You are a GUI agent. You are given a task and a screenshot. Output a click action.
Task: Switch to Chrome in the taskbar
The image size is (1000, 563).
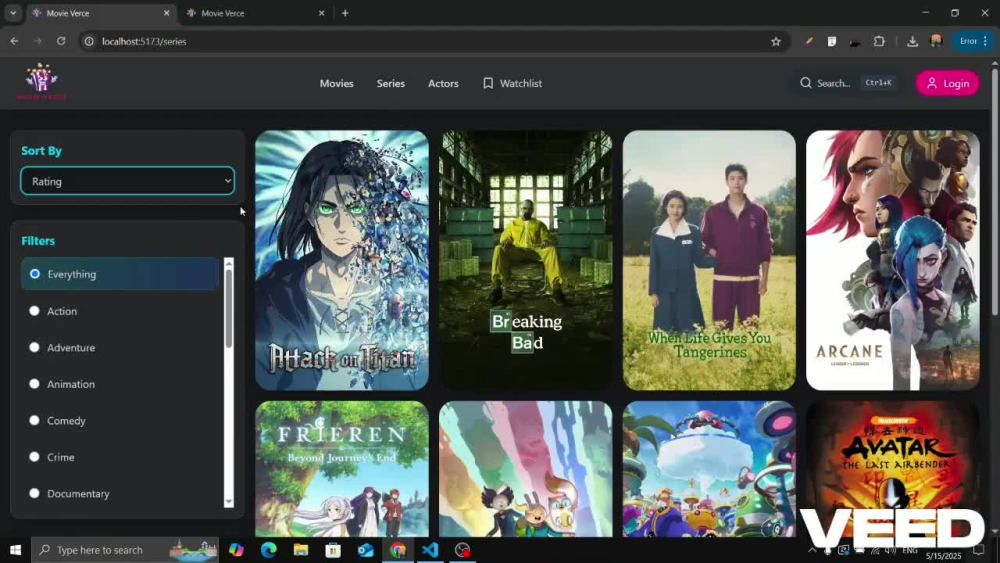(x=398, y=550)
